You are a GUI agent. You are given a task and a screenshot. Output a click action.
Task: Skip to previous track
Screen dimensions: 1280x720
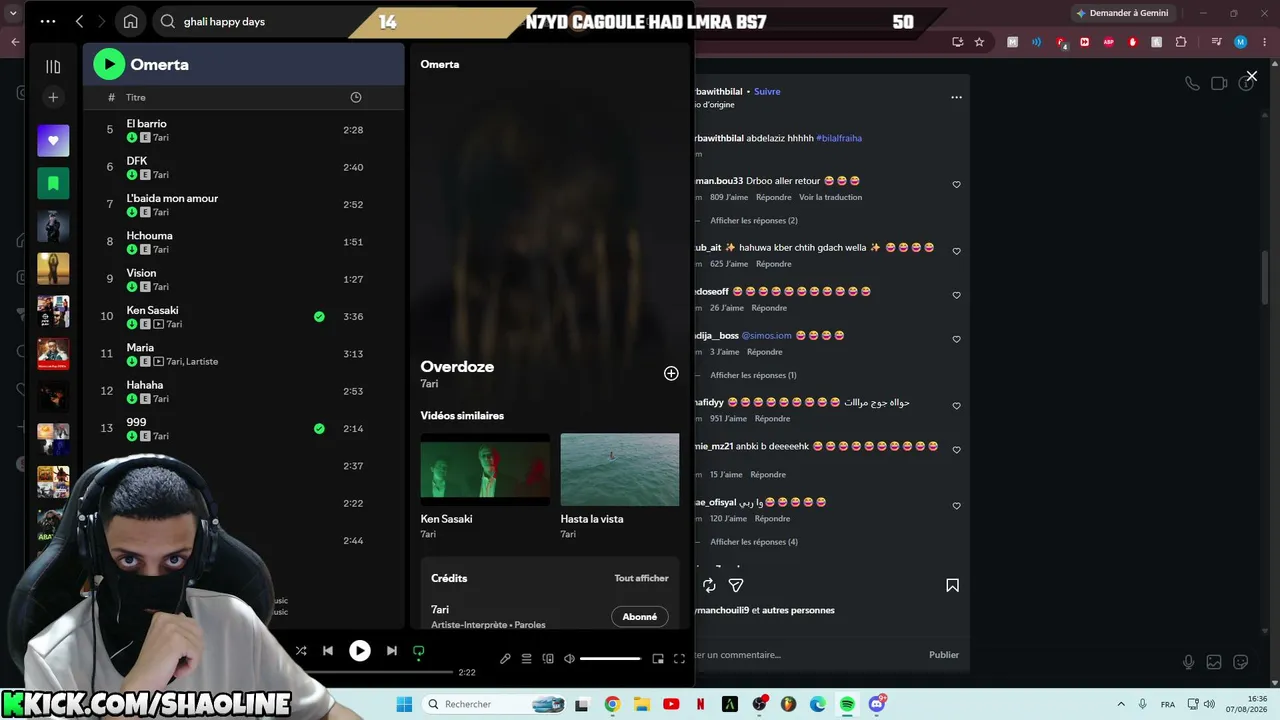click(x=328, y=650)
